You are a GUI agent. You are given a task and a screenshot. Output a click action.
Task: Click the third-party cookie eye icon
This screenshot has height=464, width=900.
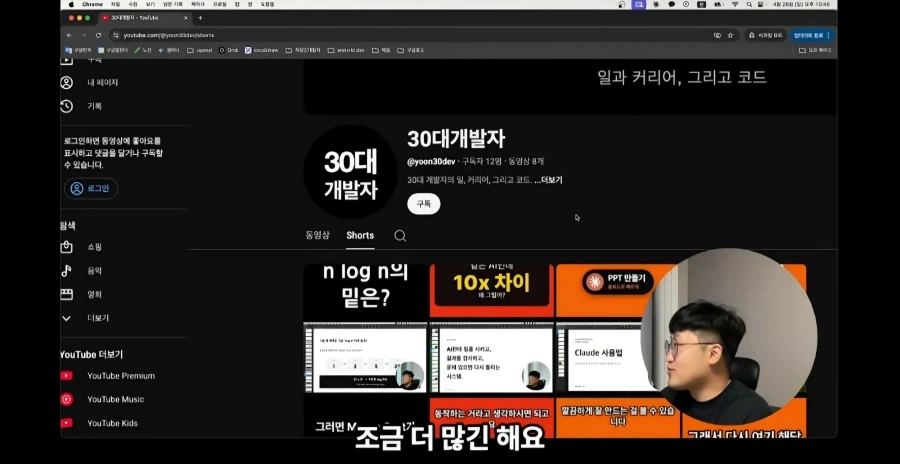pos(717,35)
